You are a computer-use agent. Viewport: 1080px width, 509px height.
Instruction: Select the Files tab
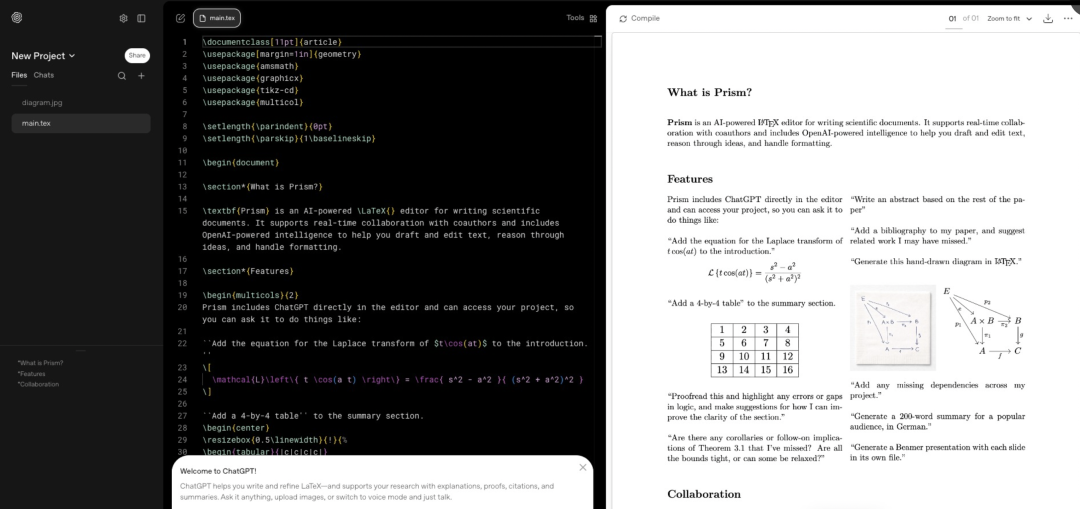pyautogui.click(x=19, y=75)
